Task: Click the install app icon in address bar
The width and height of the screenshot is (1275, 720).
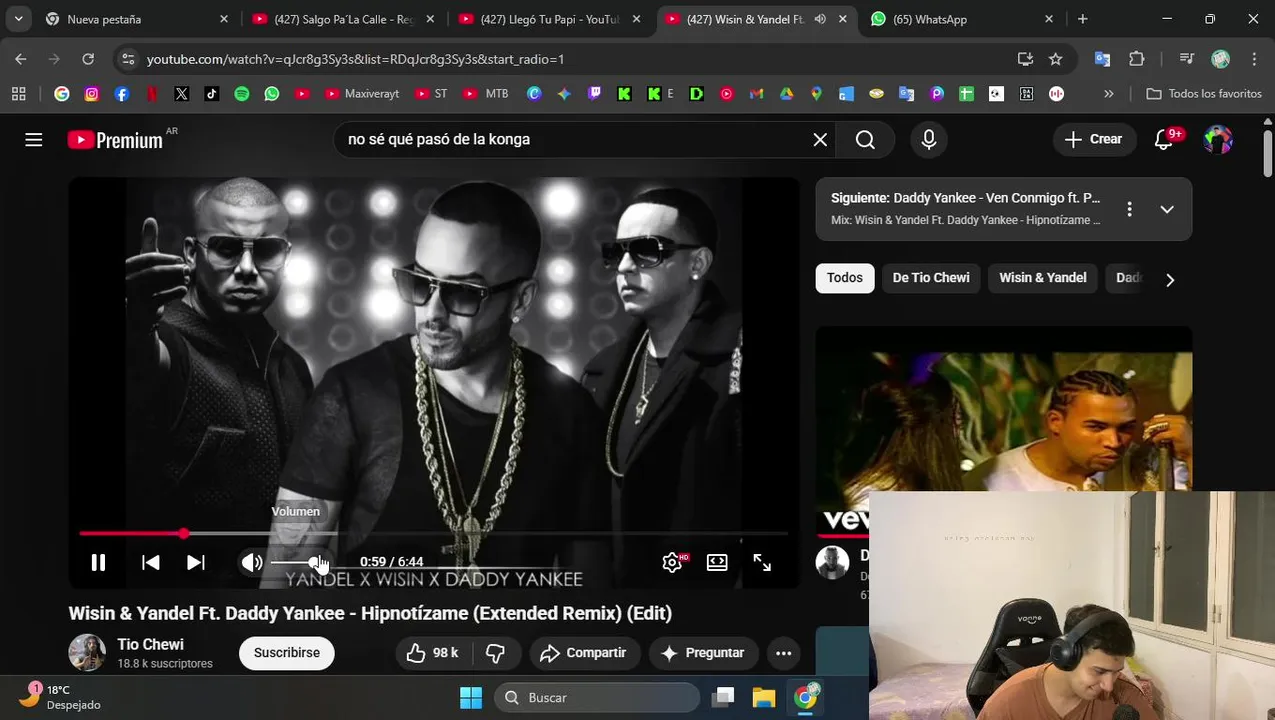Action: [x=1025, y=59]
